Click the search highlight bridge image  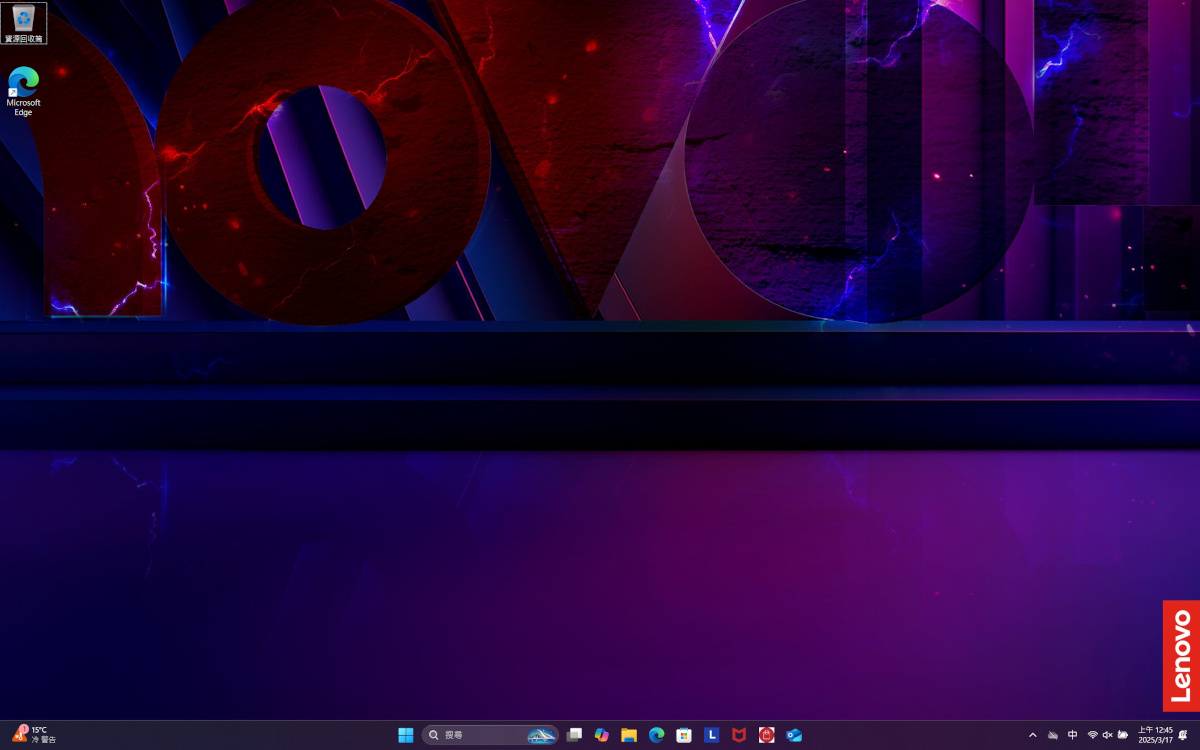[542, 735]
